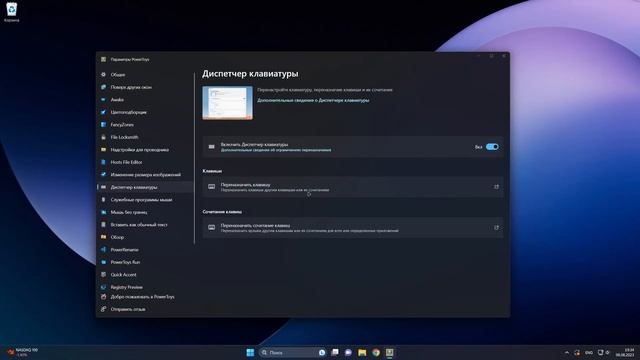The width and height of the screenshot is (640, 360).
Task: Turn off the Включить Диспетчер клавиатуры toggle
Action: pyautogui.click(x=492, y=147)
